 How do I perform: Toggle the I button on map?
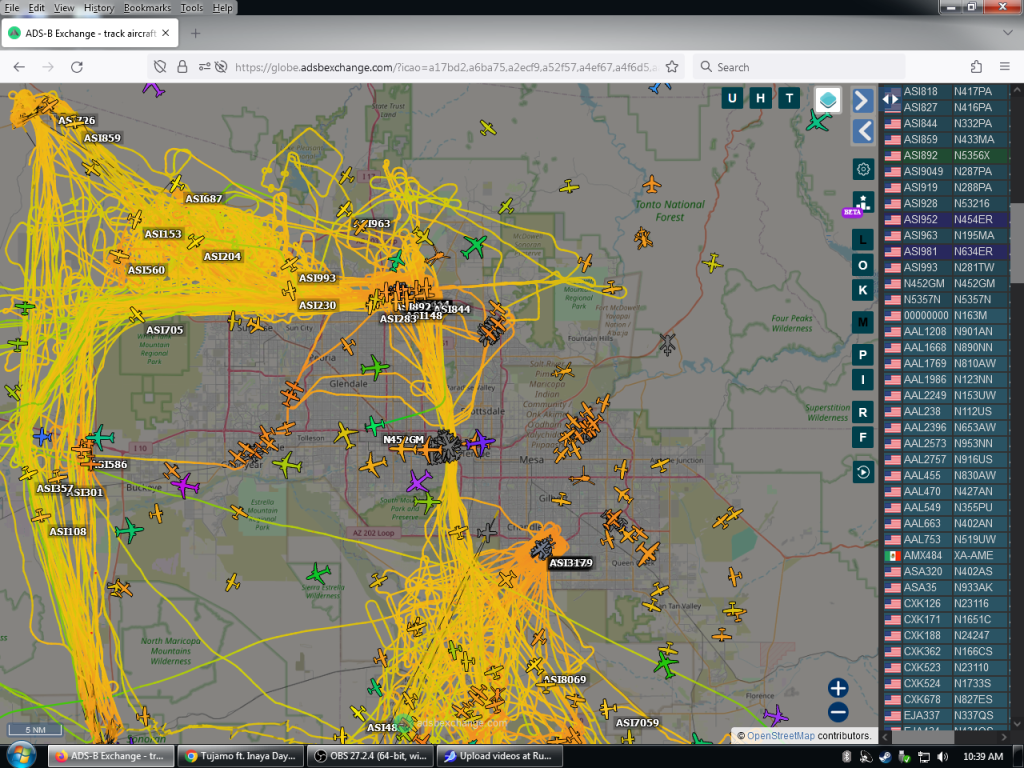[863, 379]
